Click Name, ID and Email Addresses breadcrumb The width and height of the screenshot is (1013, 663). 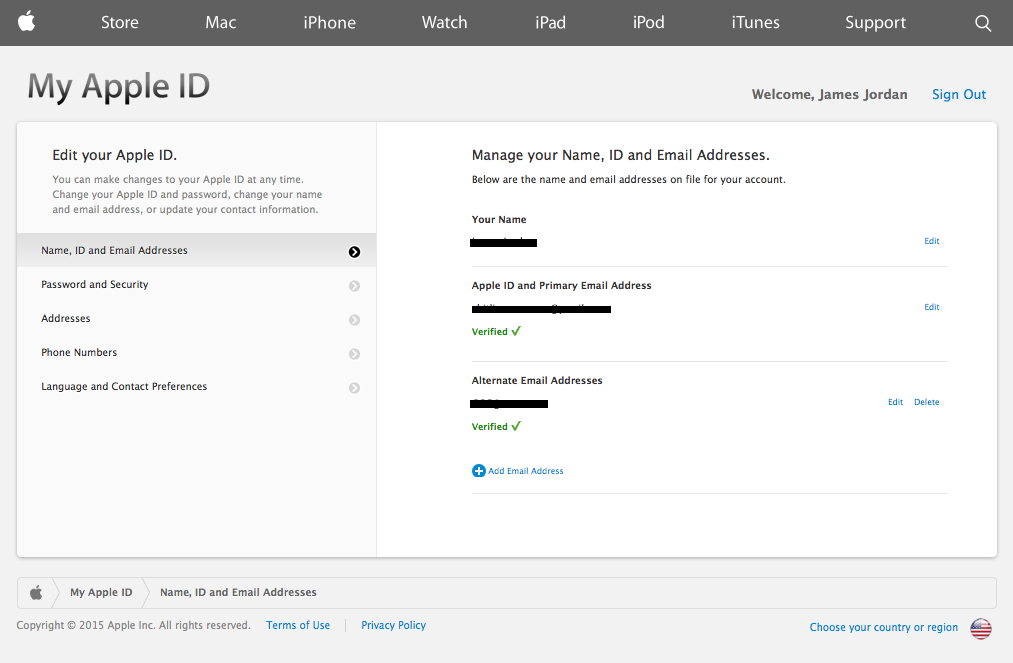[x=238, y=592]
